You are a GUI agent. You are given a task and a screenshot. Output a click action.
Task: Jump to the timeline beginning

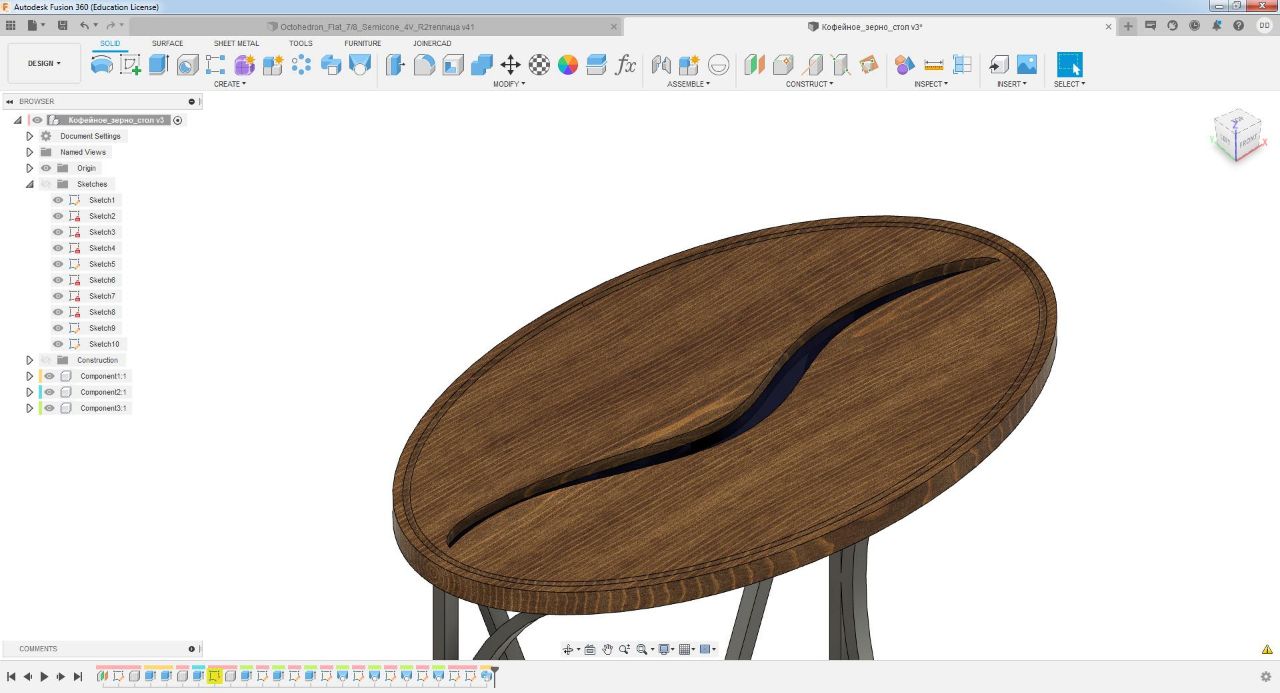[11, 677]
